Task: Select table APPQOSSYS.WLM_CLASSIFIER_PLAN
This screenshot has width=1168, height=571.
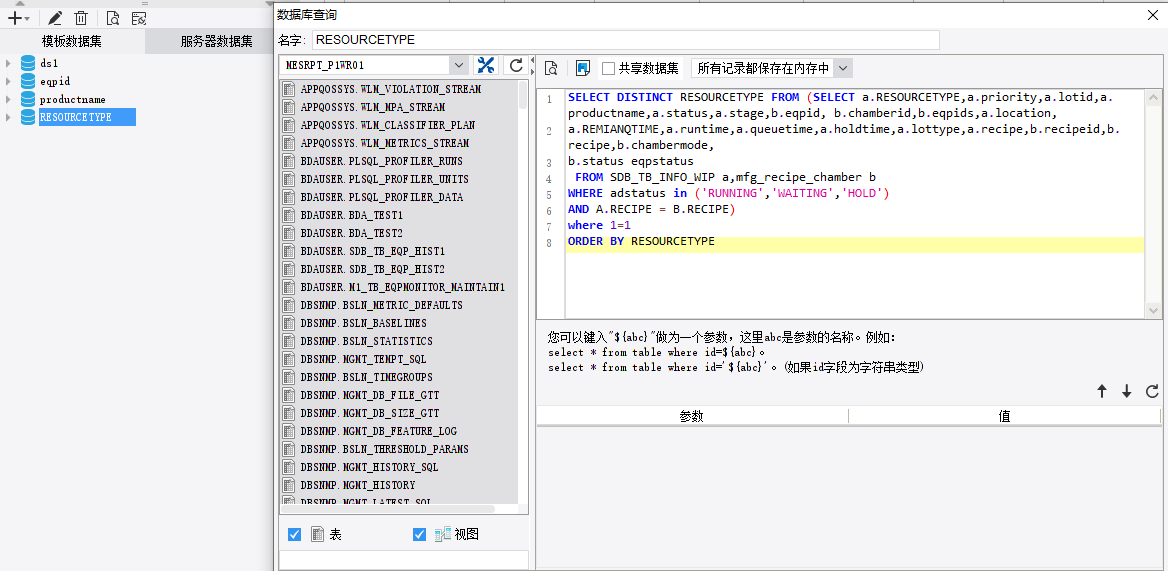Action: (x=387, y=125)
